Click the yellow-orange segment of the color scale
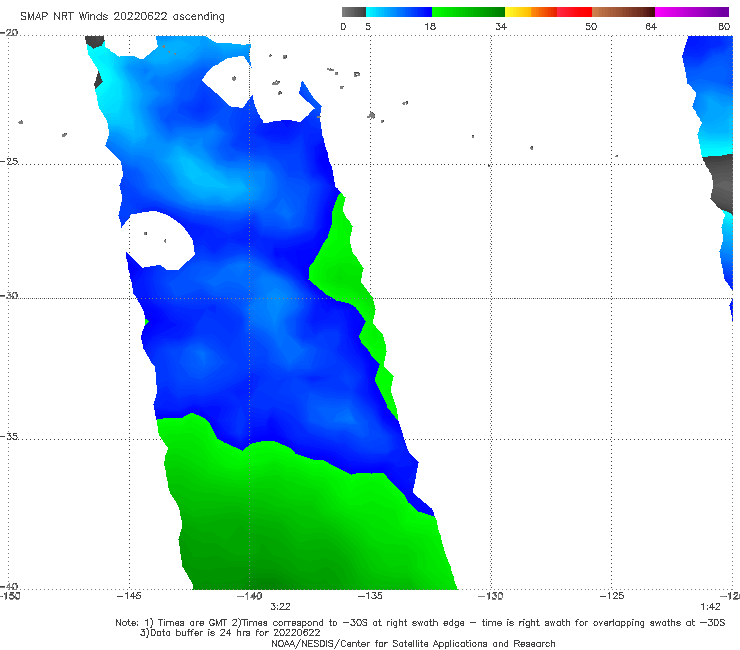Viewport: 740px width, 650px height. [x=531, y=12]
